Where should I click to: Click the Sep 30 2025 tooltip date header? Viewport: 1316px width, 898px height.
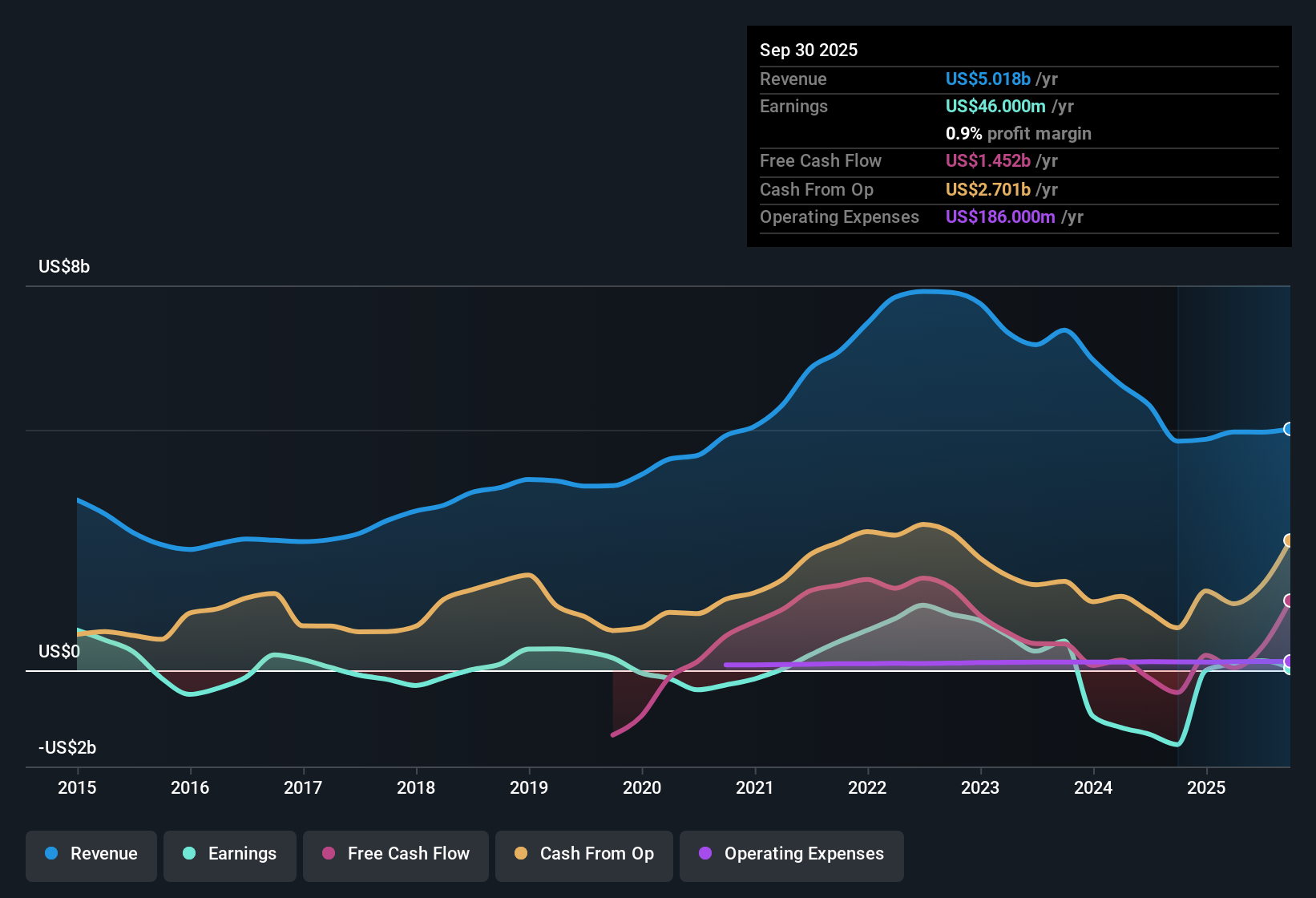tap(809, 51)
